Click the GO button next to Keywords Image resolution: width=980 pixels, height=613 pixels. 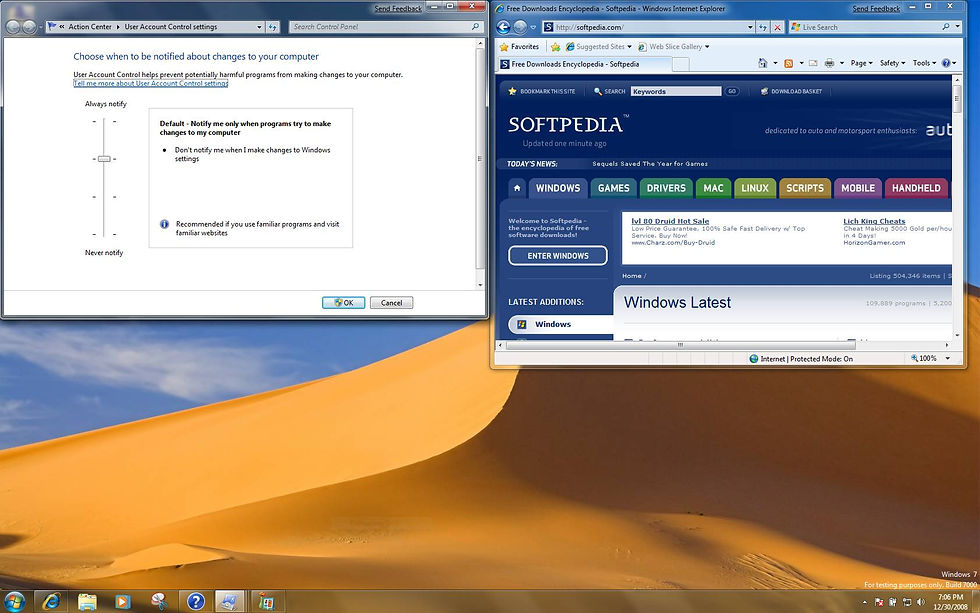point(732,91)
